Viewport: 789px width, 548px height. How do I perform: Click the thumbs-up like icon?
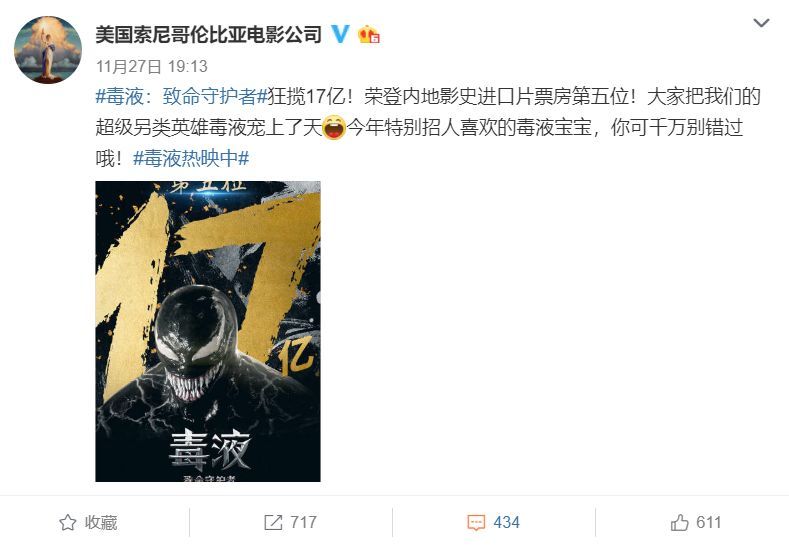point(679,522)
